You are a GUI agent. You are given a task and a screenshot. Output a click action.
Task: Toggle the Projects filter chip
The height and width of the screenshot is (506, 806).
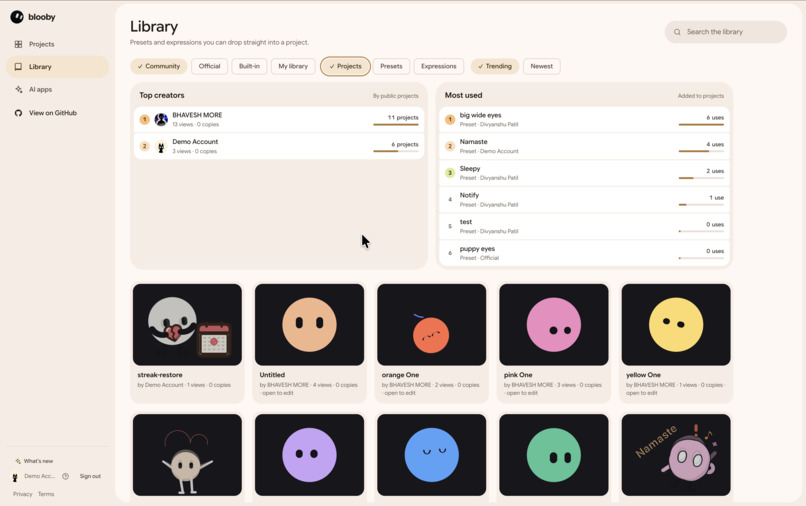345,66
